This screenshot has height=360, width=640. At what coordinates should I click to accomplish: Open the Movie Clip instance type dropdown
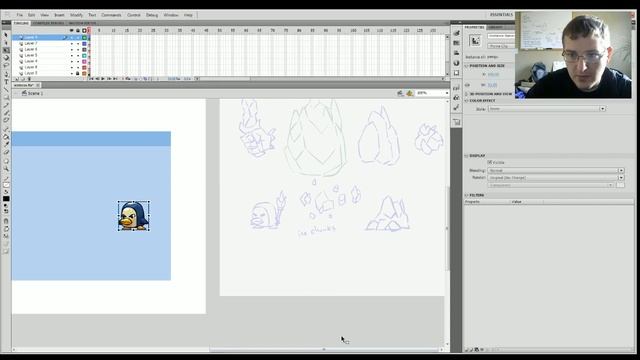coord(502,46)
